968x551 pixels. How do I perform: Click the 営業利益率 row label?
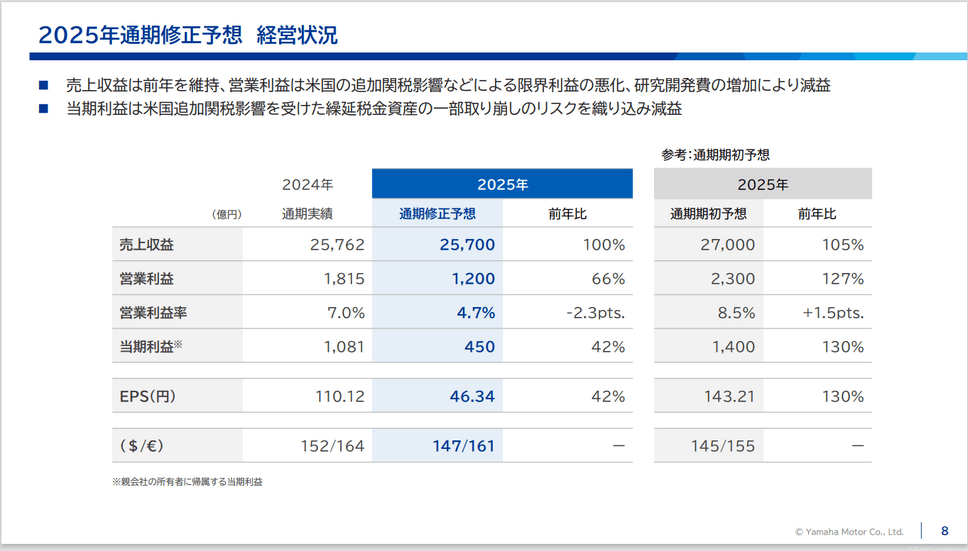tap(153, 313)
